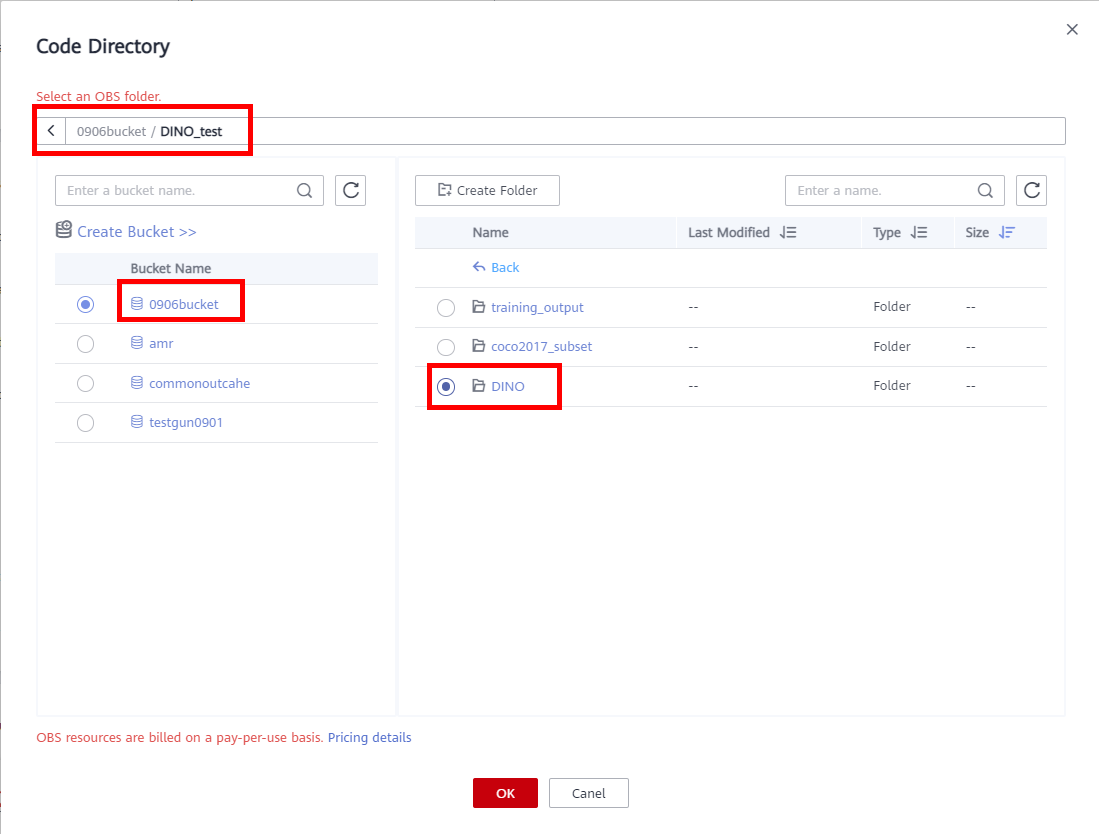Image resolution: width=1099 pixels, height=834 pixels.
Task: Select the amr bucket radio button
Action: [x=86, y=344]
